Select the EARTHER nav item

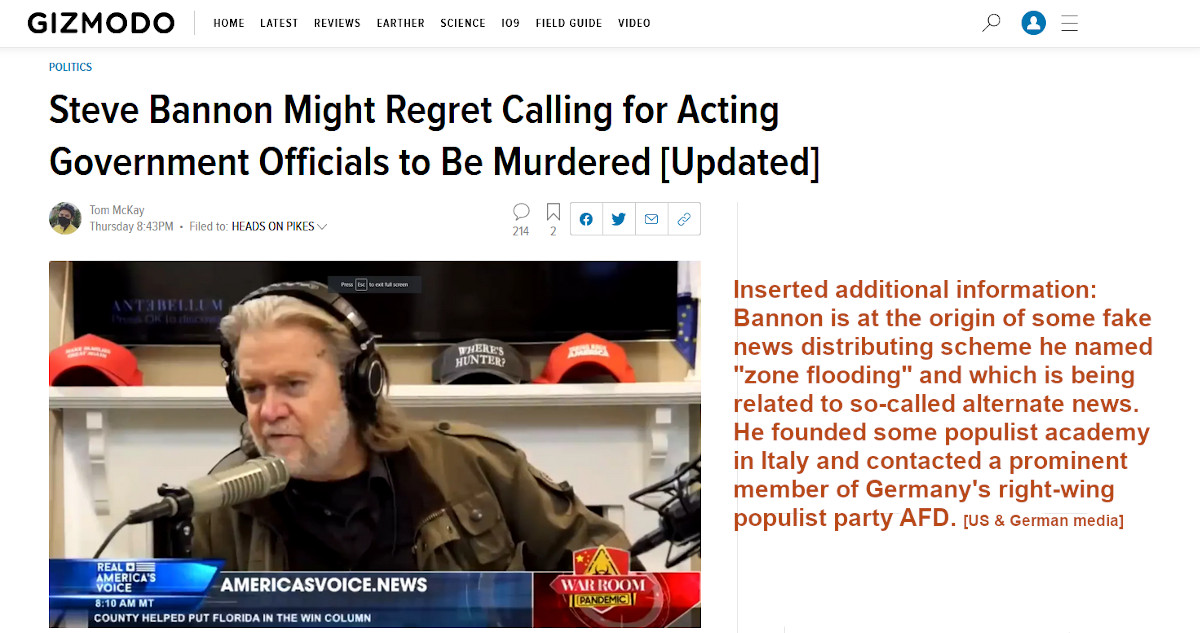(400, 23)
